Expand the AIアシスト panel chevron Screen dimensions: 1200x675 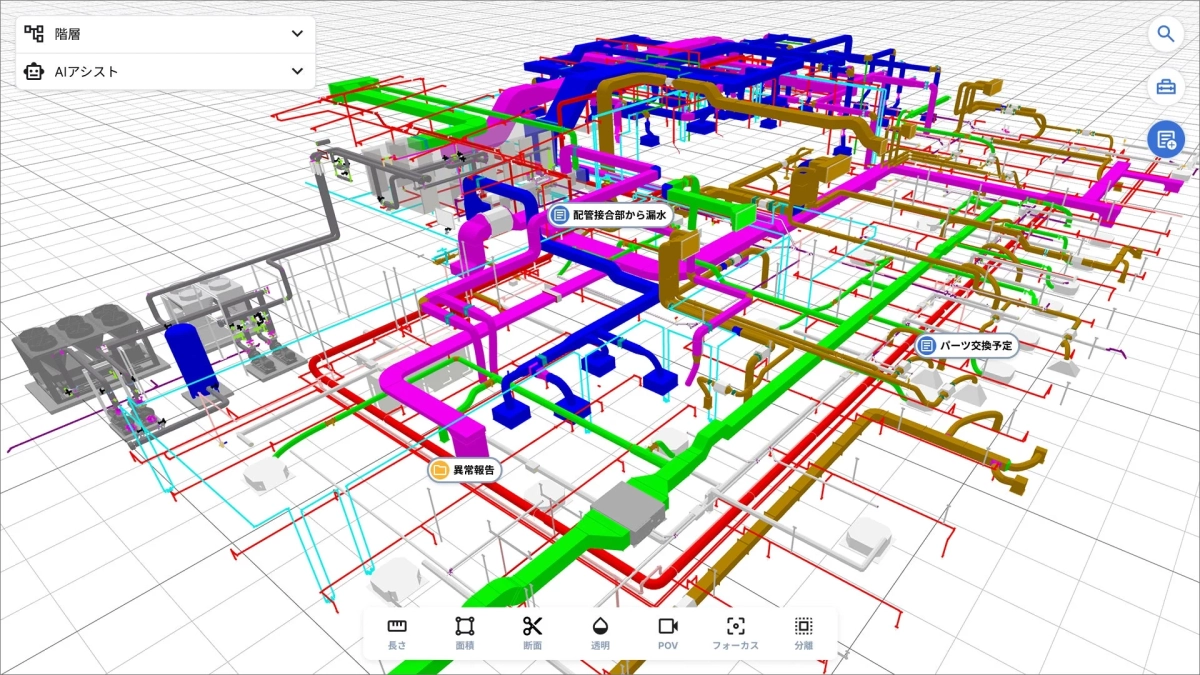[296, 71]
